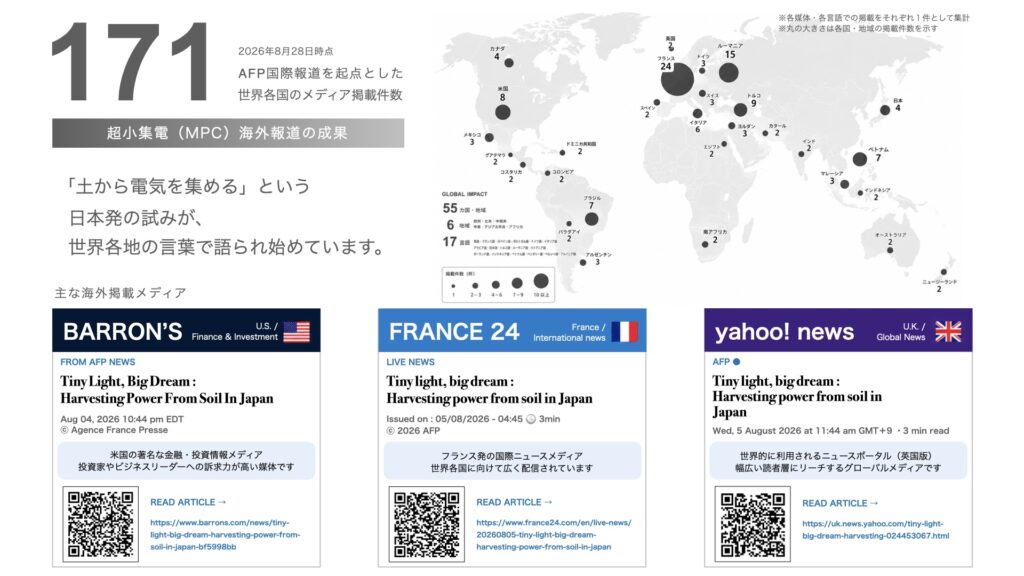Screen dimensions: 1024x576
Task: Click the France 24 article headline
Action: point(489,390)
